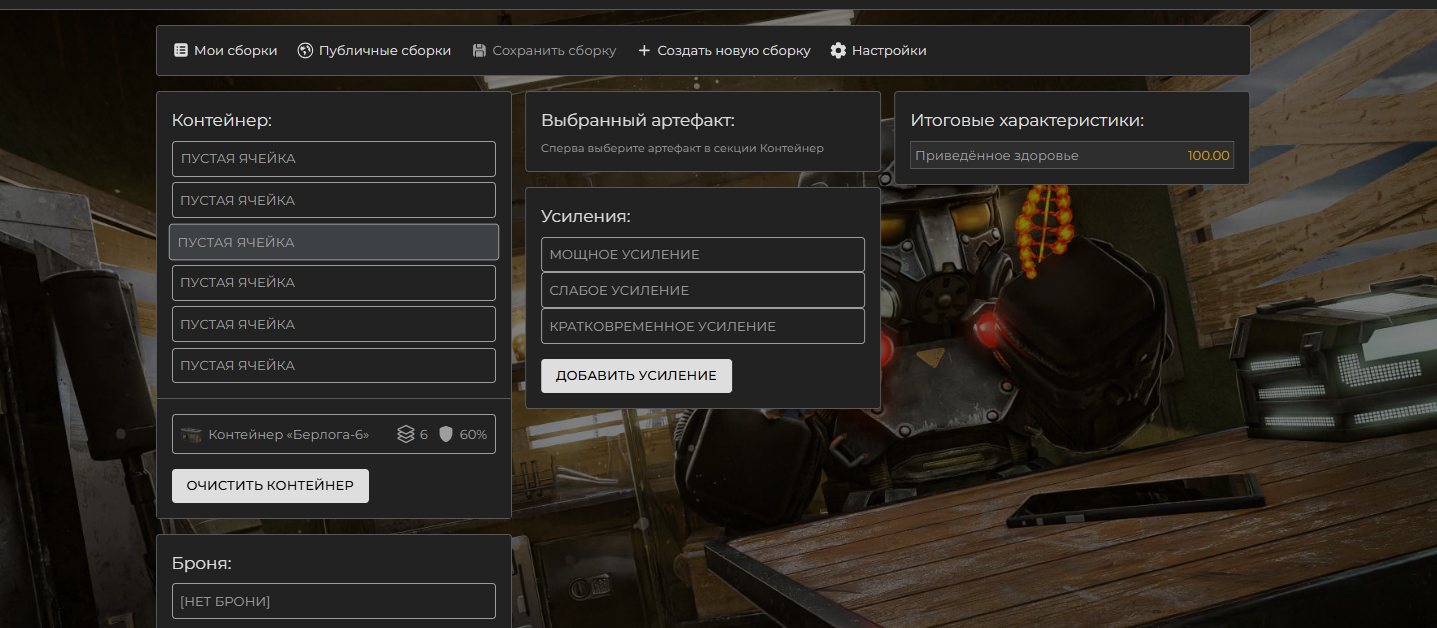Image resolution: width=1437 pixels, height=628 pixels.
Task: Select the first ПУСТАЯ ЯЧЕЙКА slot in Контейнер
Action: 334,159
